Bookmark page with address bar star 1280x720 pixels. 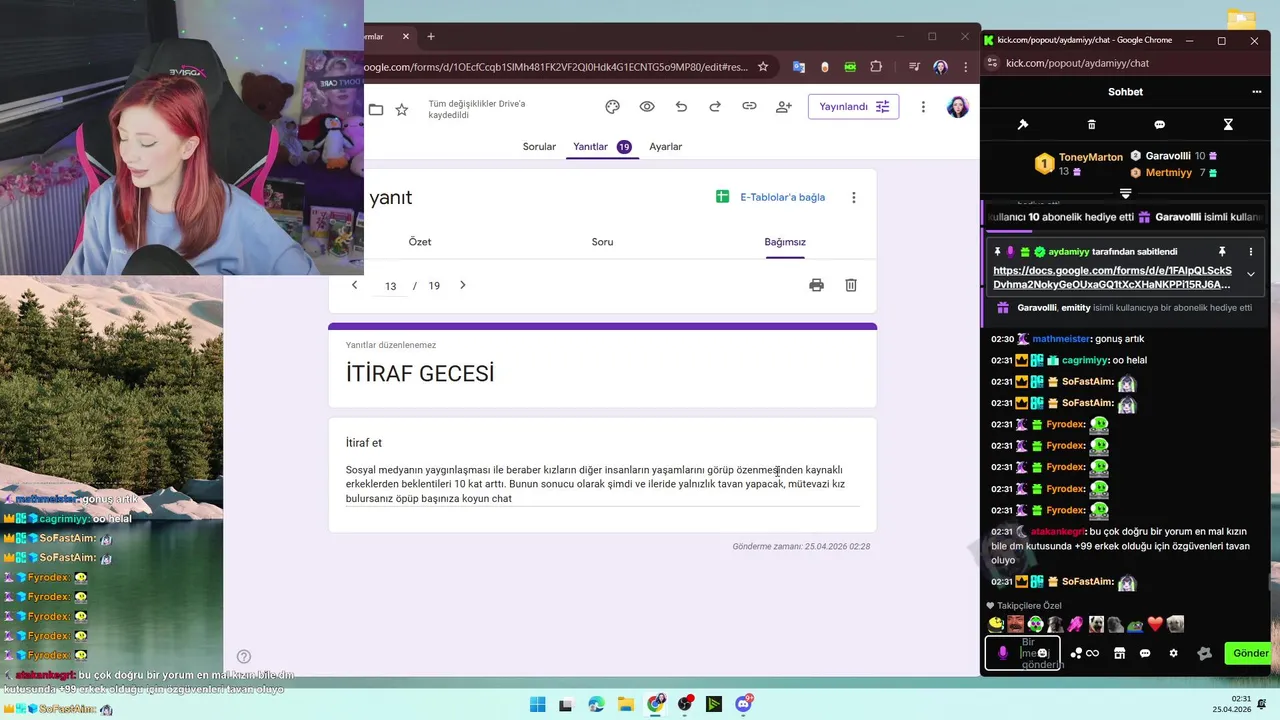(x=763, y=67)
